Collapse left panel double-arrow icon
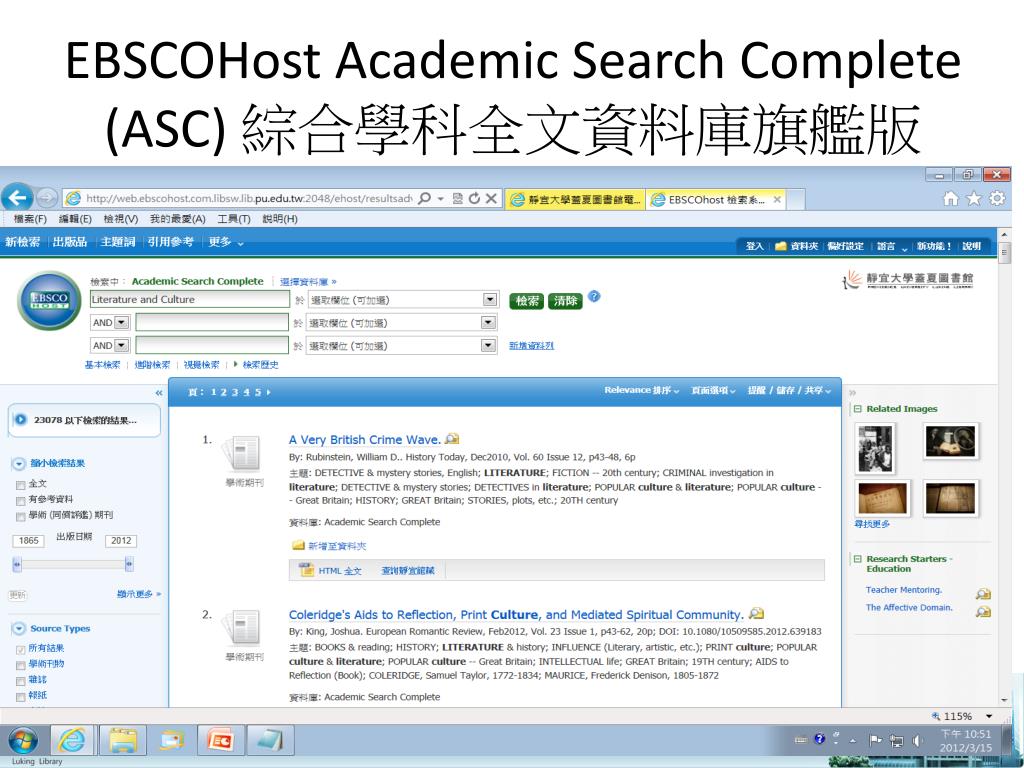This screenshot has height=768, width=1024. point(159,392)
